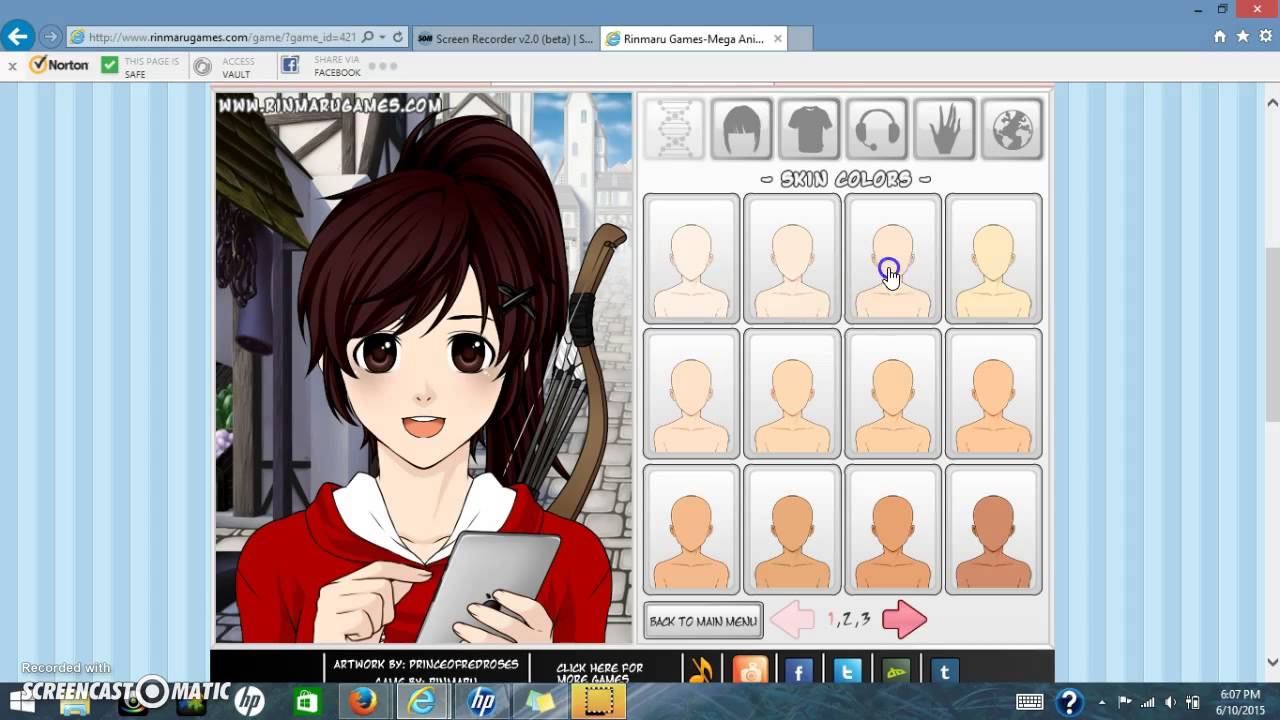Open Norton toolbar more options dots
The height and width of the screenshot is (720, 1280).
[x=383, y=66]
